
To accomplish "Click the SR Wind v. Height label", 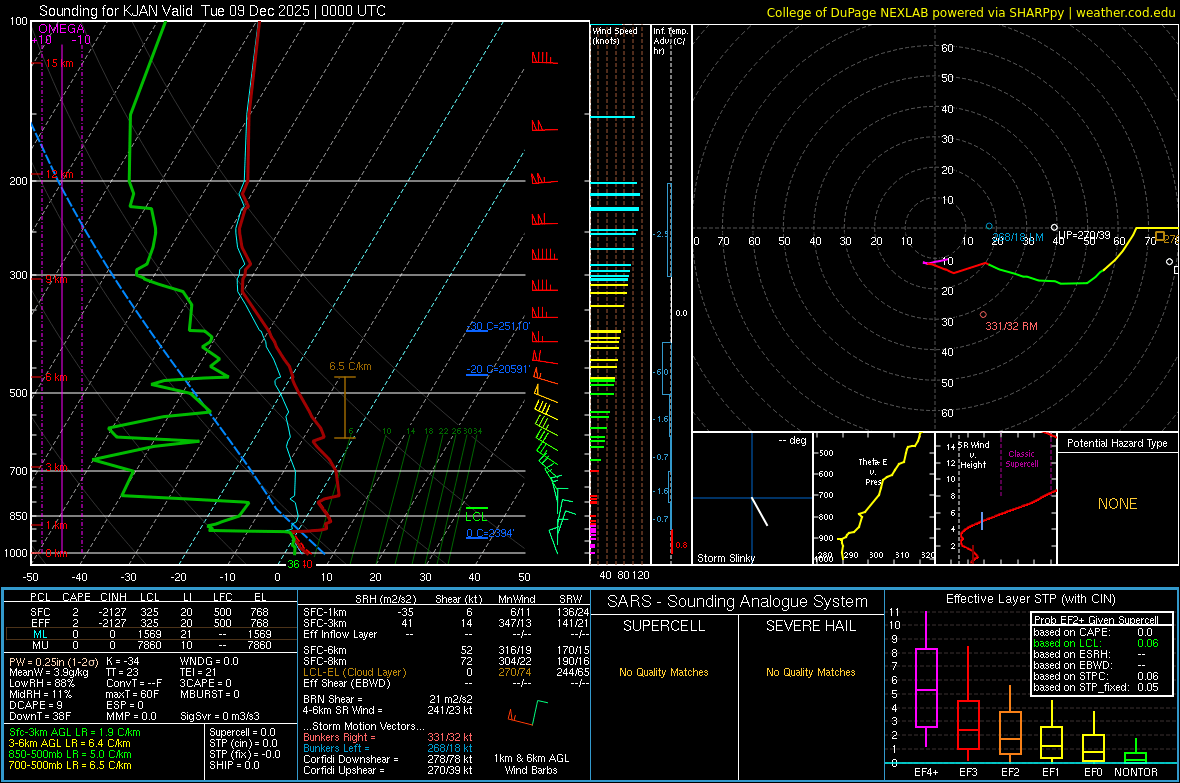I will 974,455.
